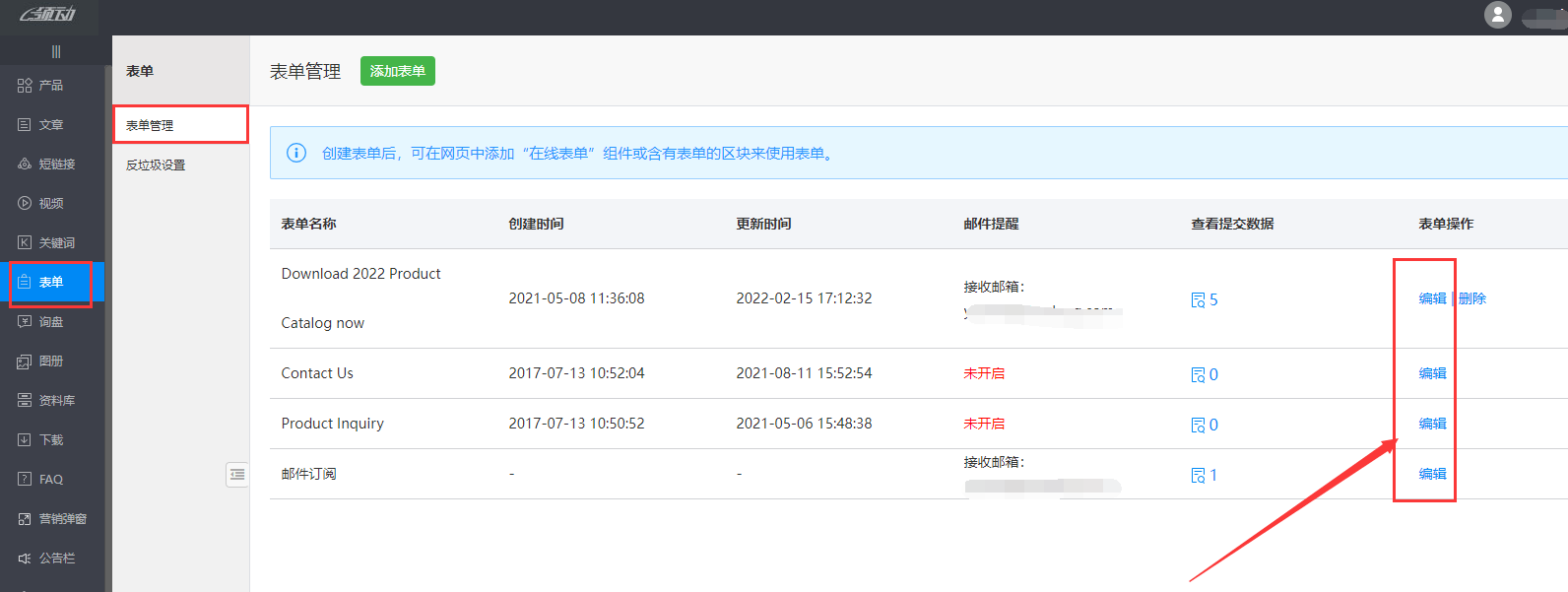
Task: Edit the Product Inquiry form
Action: point(1432,424)
